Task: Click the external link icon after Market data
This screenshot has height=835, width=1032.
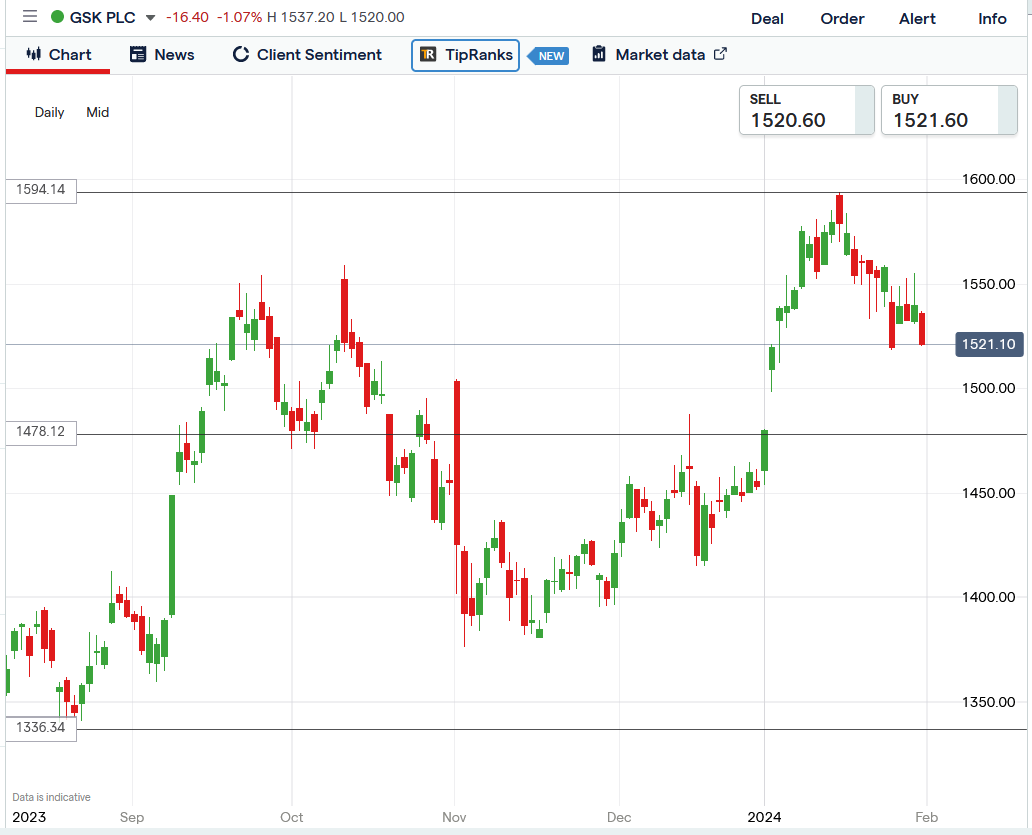Action: pyautogui.click(x=720, y=54)
